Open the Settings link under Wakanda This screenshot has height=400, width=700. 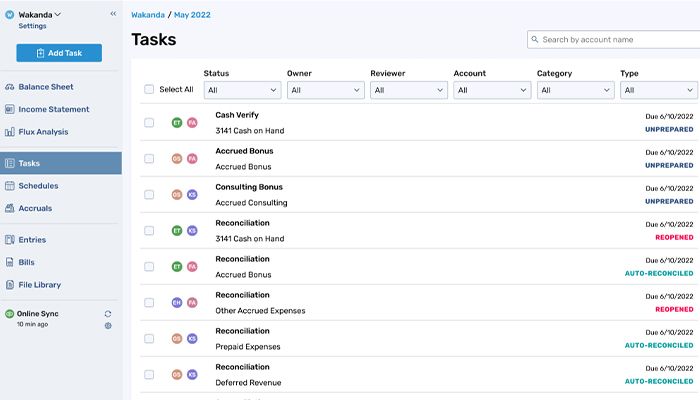tap(32, 27)
